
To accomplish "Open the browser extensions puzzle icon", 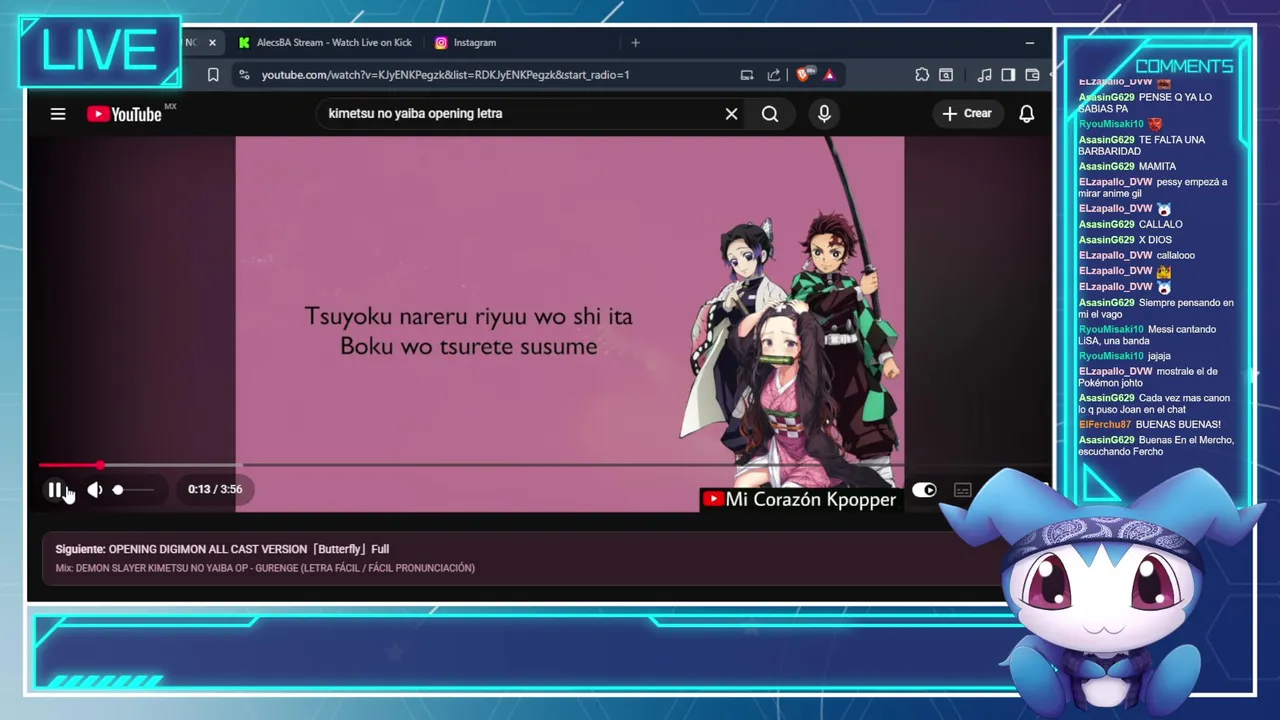I will pyautogui.click(x=922, y=75).
